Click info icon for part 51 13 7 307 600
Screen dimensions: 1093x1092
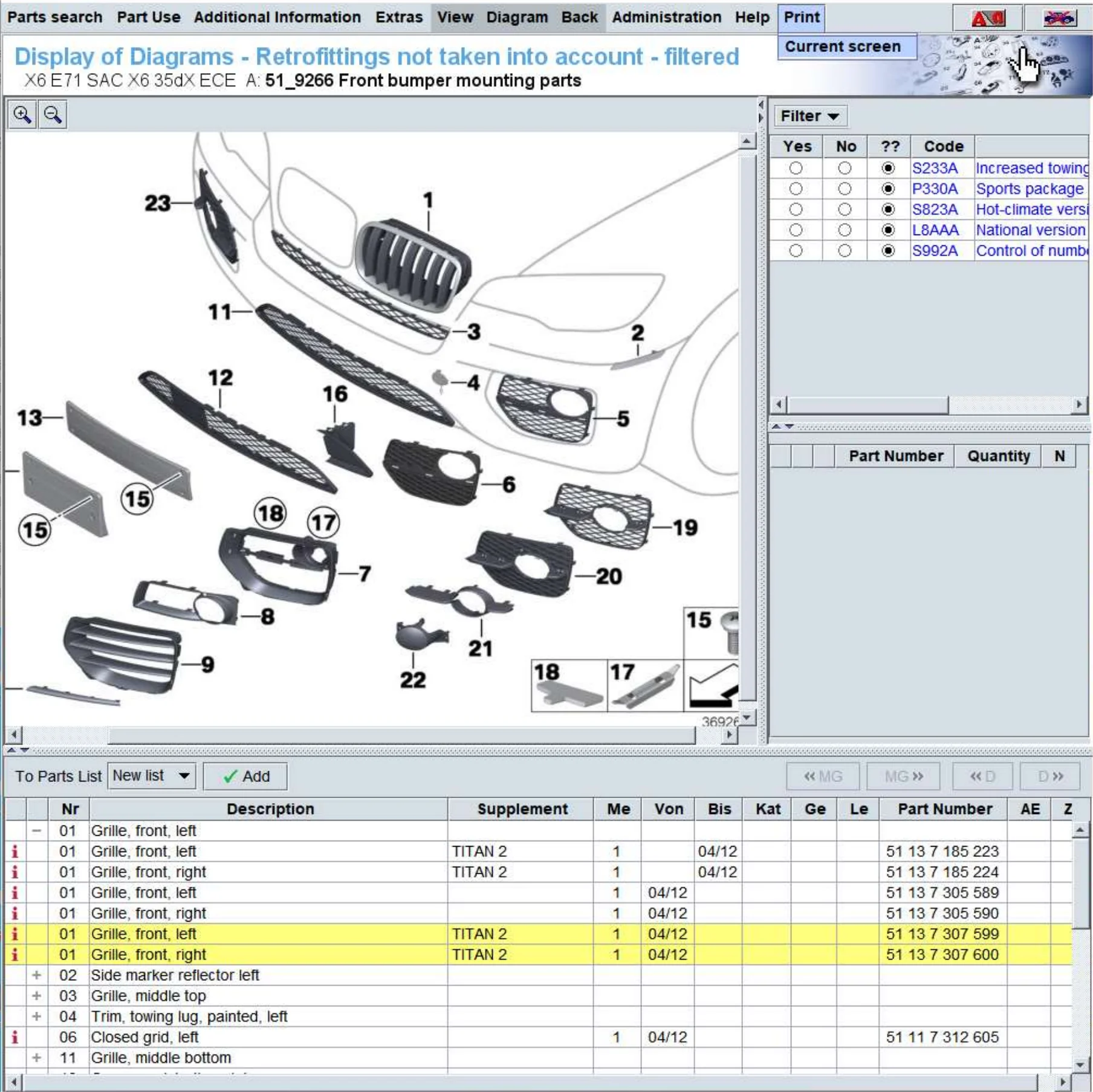coord(15,955)
